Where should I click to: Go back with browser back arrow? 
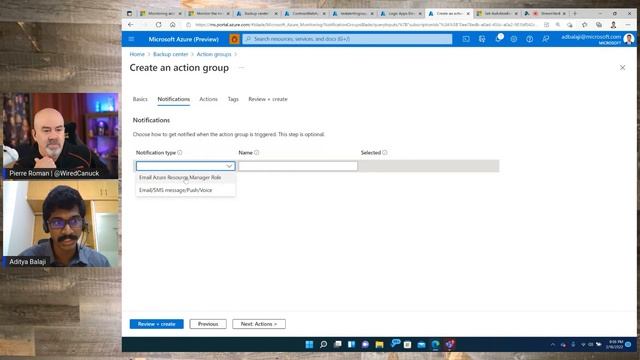pos(131,25)
